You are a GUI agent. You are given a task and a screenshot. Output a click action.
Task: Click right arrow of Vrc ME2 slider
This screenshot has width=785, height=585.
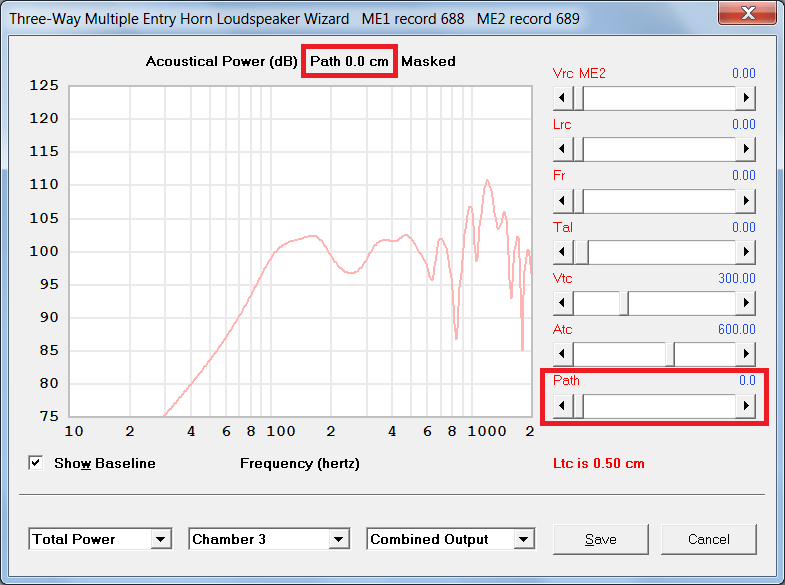(745, 98)
